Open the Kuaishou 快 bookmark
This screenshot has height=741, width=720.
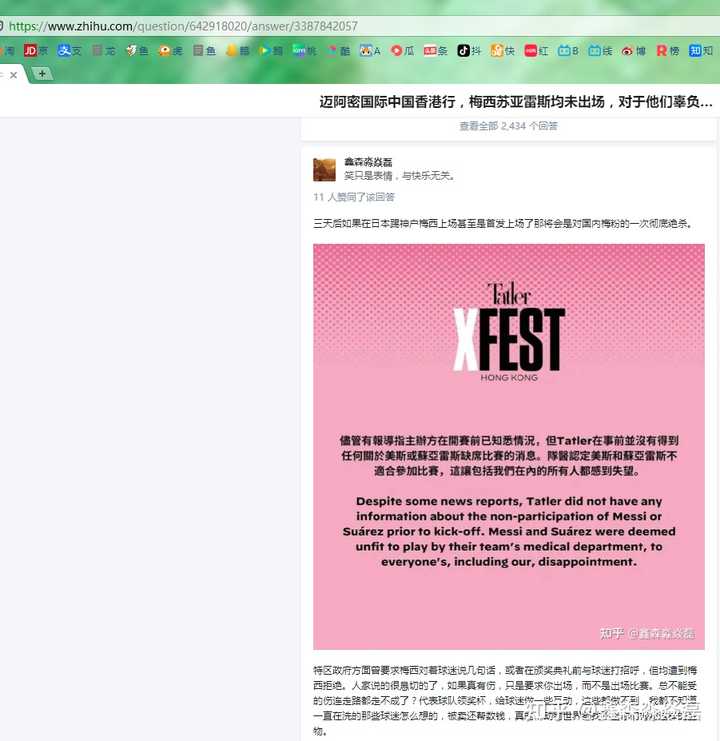pyautogui.click(x=503, y=51)
